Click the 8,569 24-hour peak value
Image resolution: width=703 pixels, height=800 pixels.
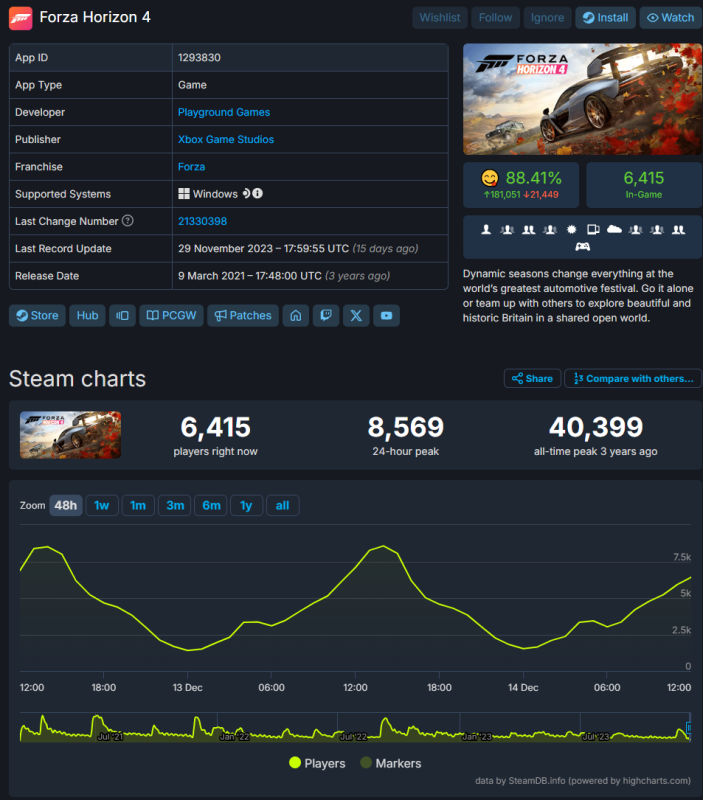coord(406,428)
